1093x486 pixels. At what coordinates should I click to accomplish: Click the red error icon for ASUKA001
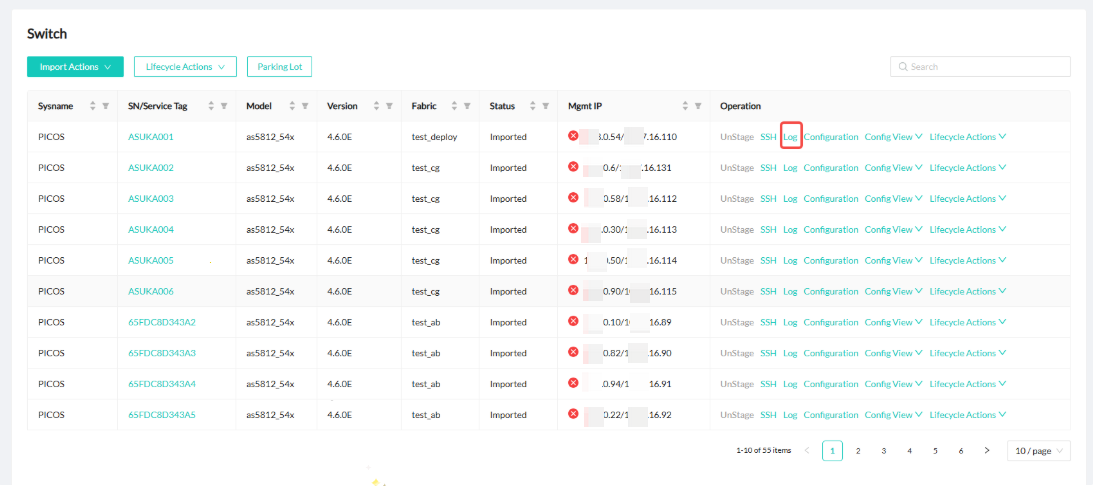574,136
